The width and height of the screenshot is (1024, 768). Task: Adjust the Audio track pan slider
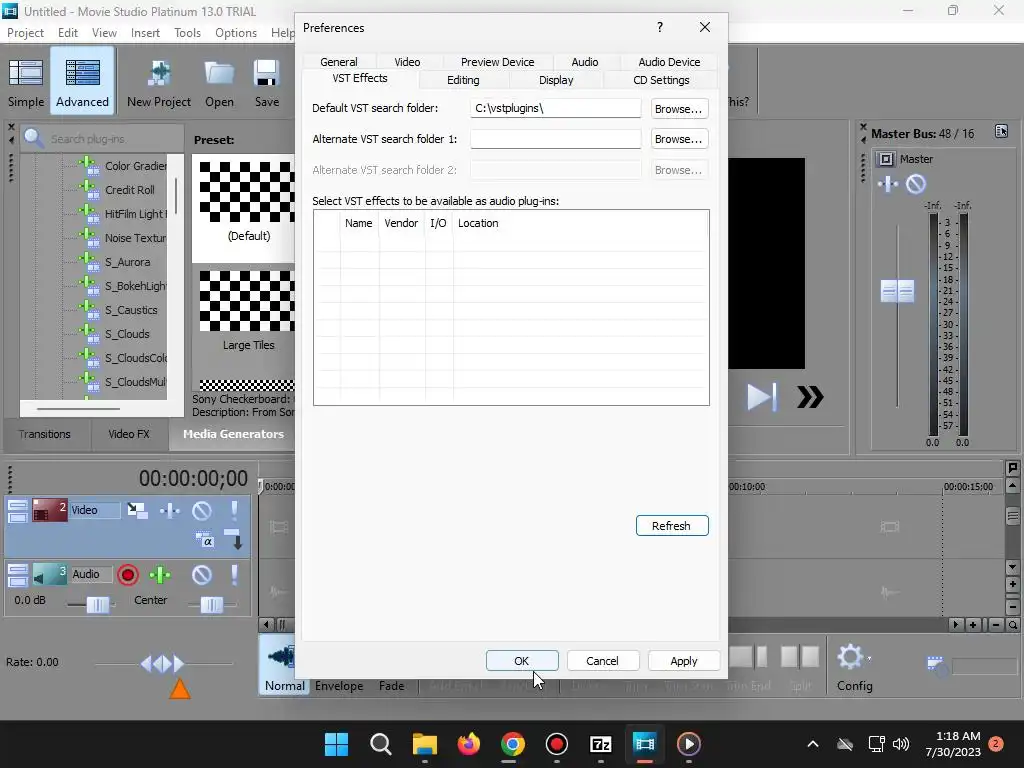212,605
